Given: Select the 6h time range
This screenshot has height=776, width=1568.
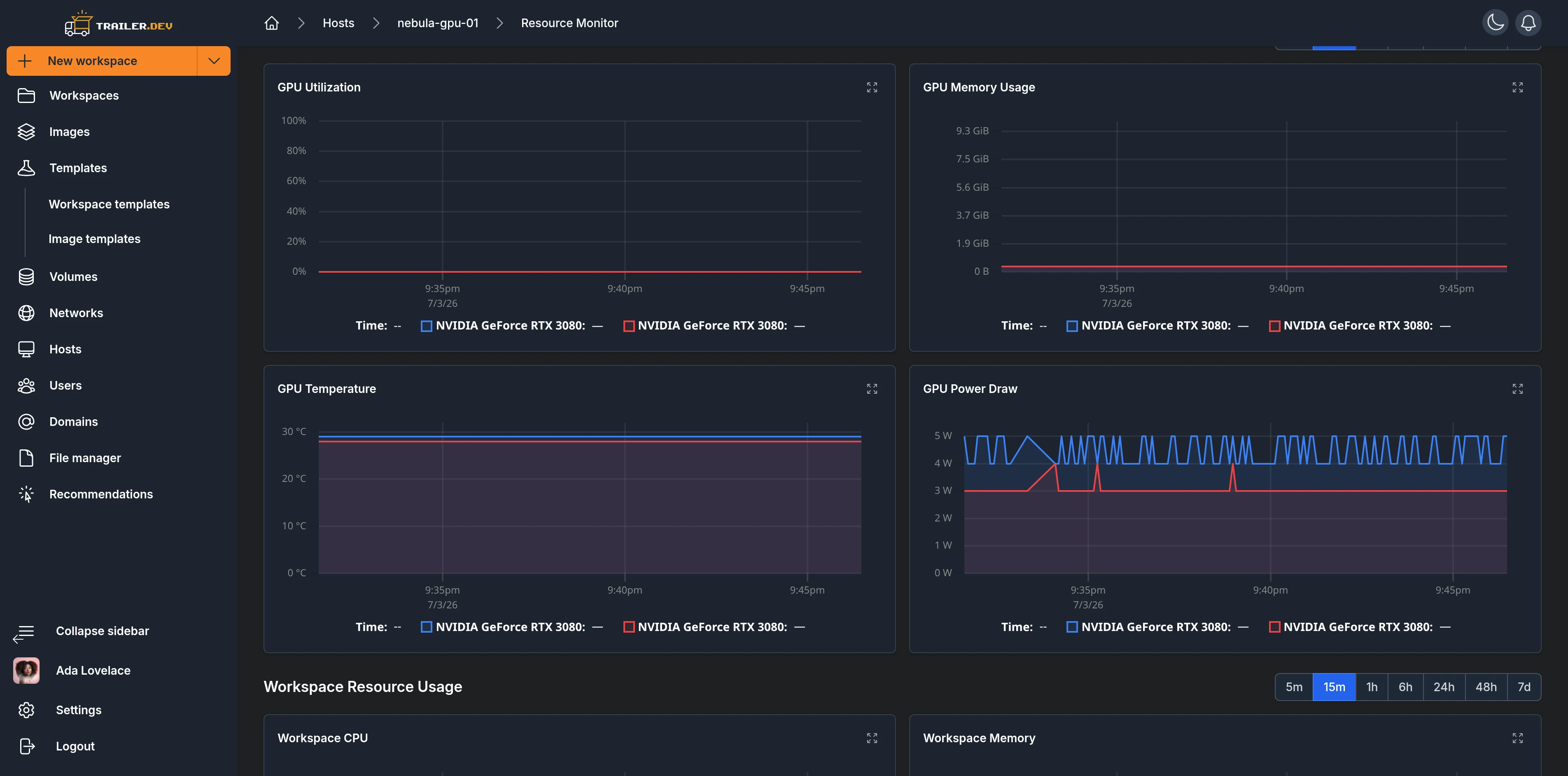Looking at the screenshot, I should (x=1405, y=687).
